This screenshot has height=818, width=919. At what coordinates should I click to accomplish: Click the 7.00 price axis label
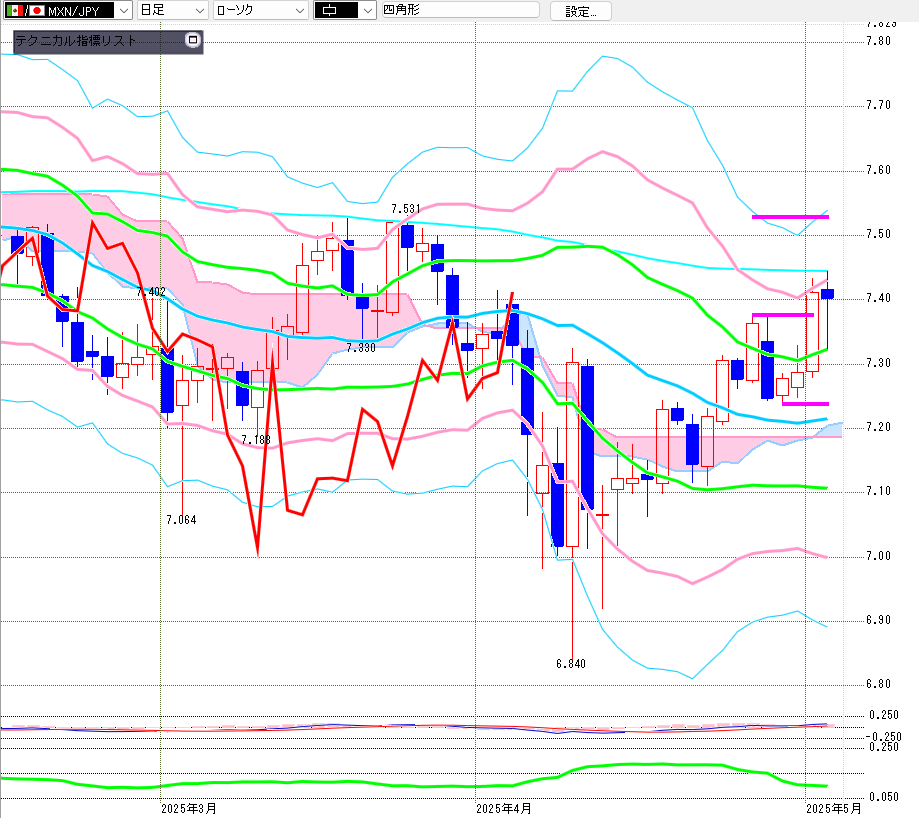(x=879, y=555)
